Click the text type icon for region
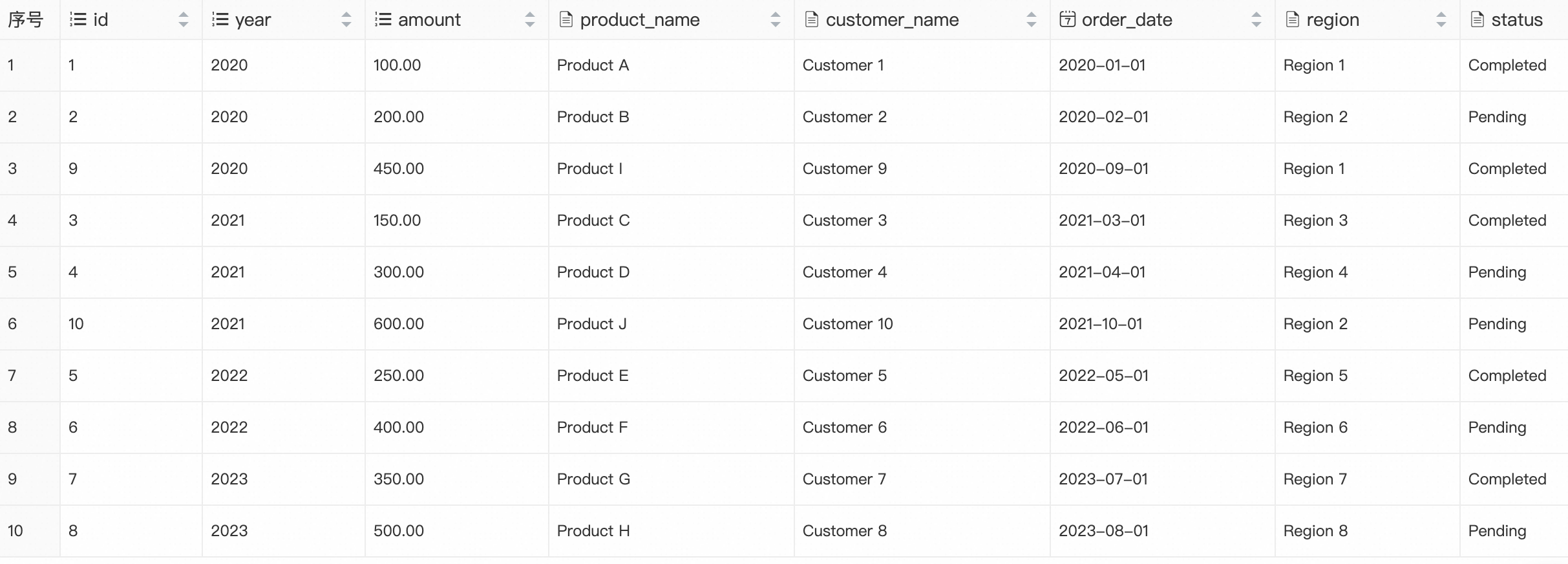The image size is (1568, 564). point(1293,19)
